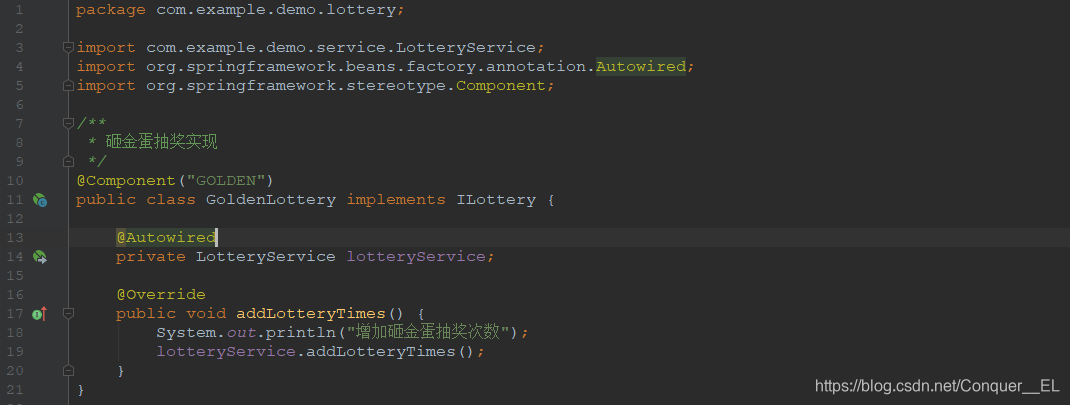The width and height of the screenshot is (1070, 405).
Task: Click lotteryService on the method call line
Action: (x=226, y=352)
